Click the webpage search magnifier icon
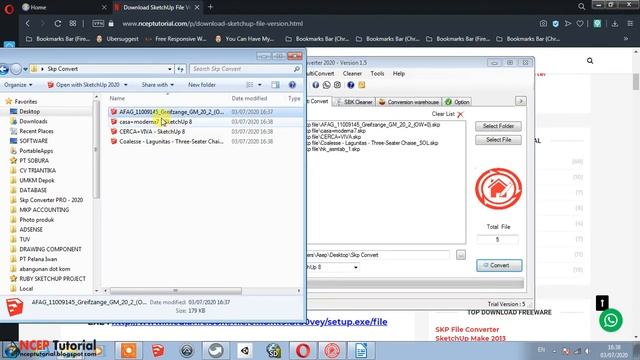The image size is (640, 360). pyautogui.click(x=590, y=61)
